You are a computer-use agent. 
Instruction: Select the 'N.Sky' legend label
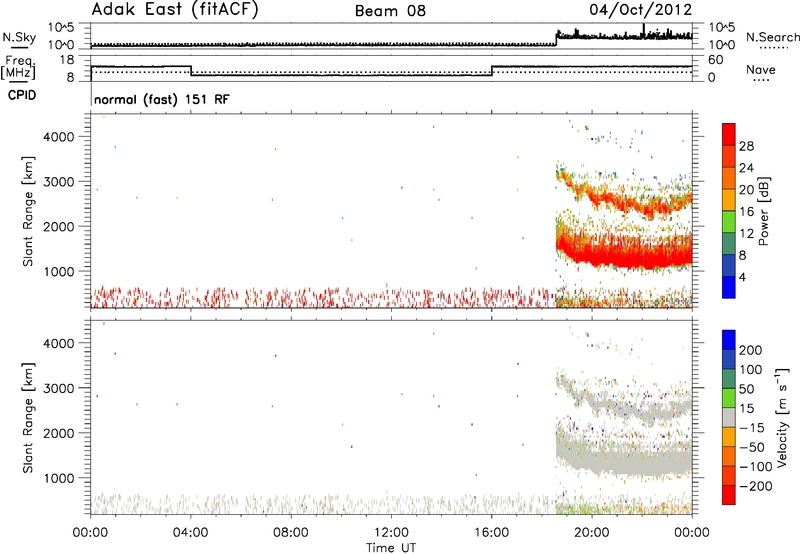click(19, 37)
